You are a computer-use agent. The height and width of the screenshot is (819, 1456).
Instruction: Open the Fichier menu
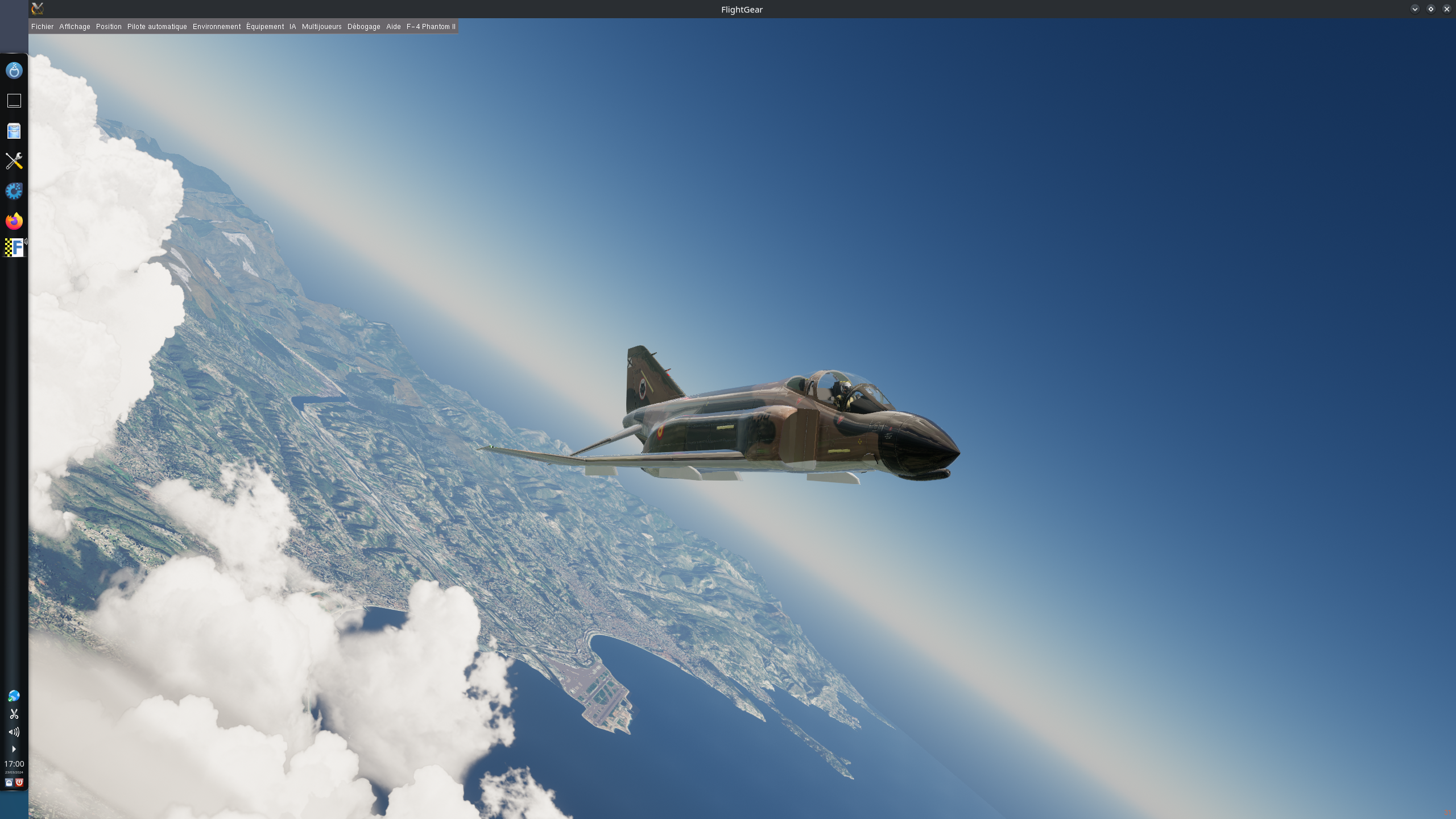point(42,27)
